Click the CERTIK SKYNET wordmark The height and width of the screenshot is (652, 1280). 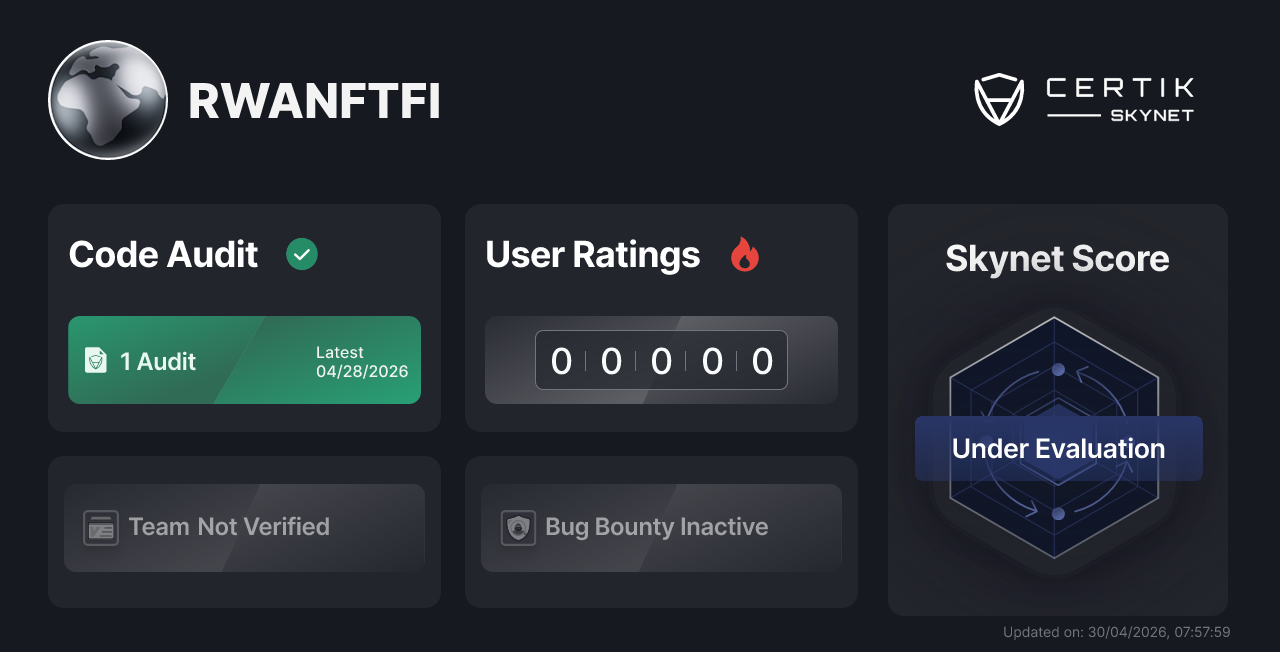tap(1120, 100)
